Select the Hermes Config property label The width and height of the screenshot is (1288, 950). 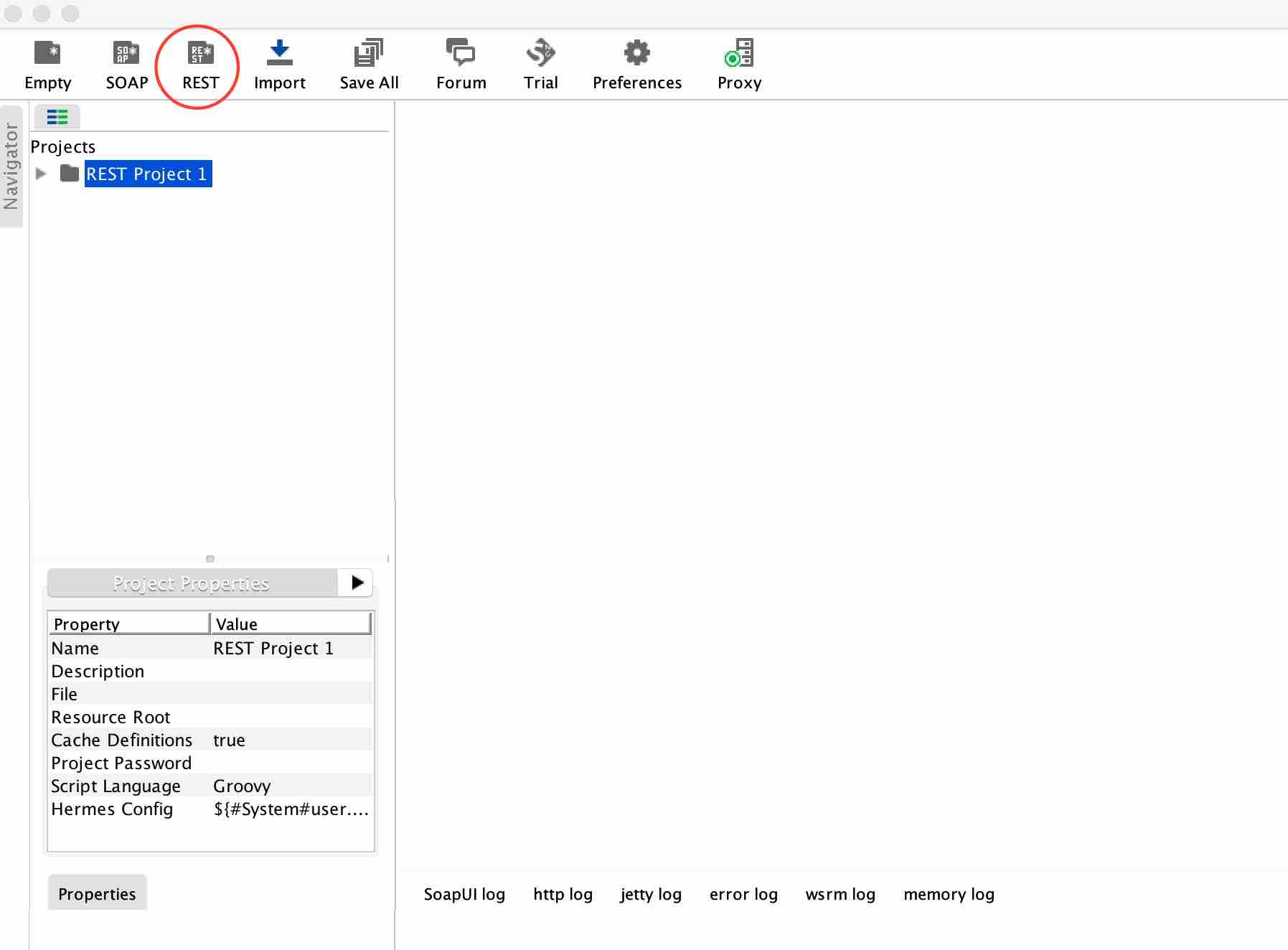coord(112,809)
